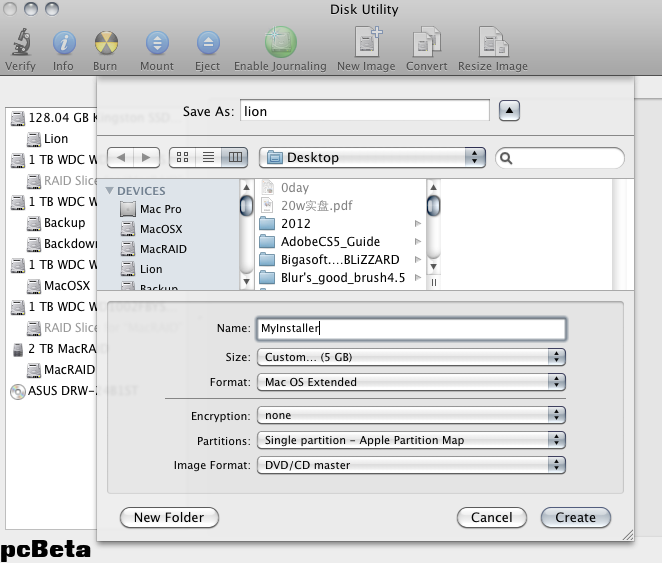Open the Desktop location dropdown
662x563 pixels.
pos(372,158)
